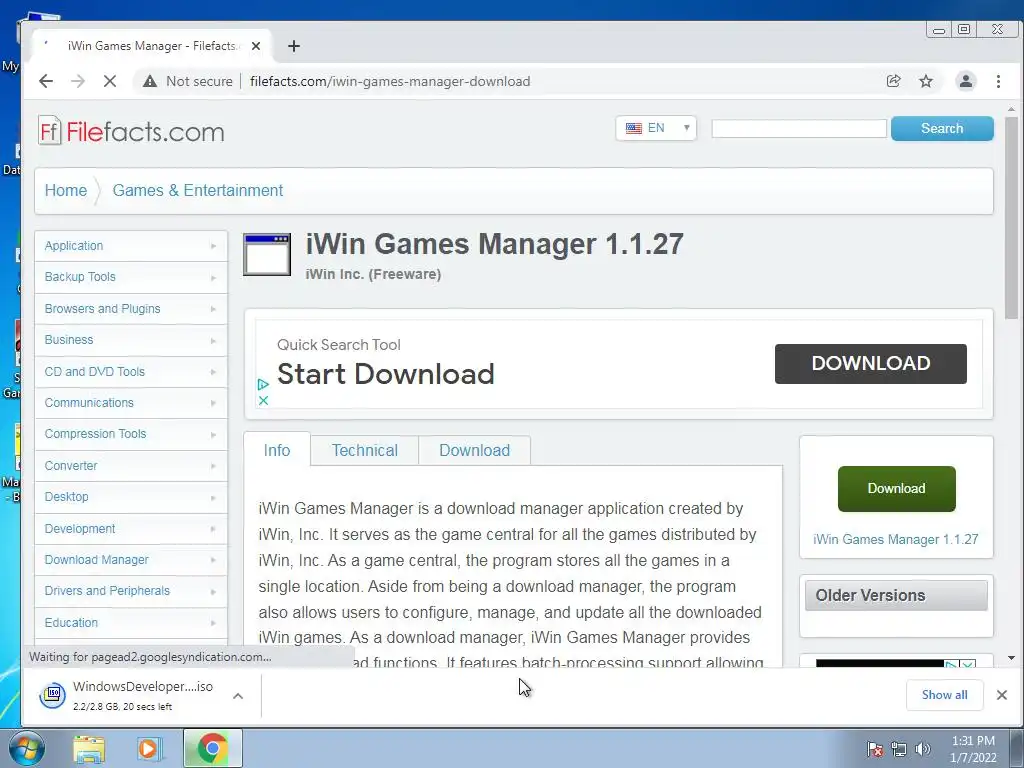Viewport: 1024px width, 768px height.
Task: Expand the Application category arrow
Action: [214, 246]
